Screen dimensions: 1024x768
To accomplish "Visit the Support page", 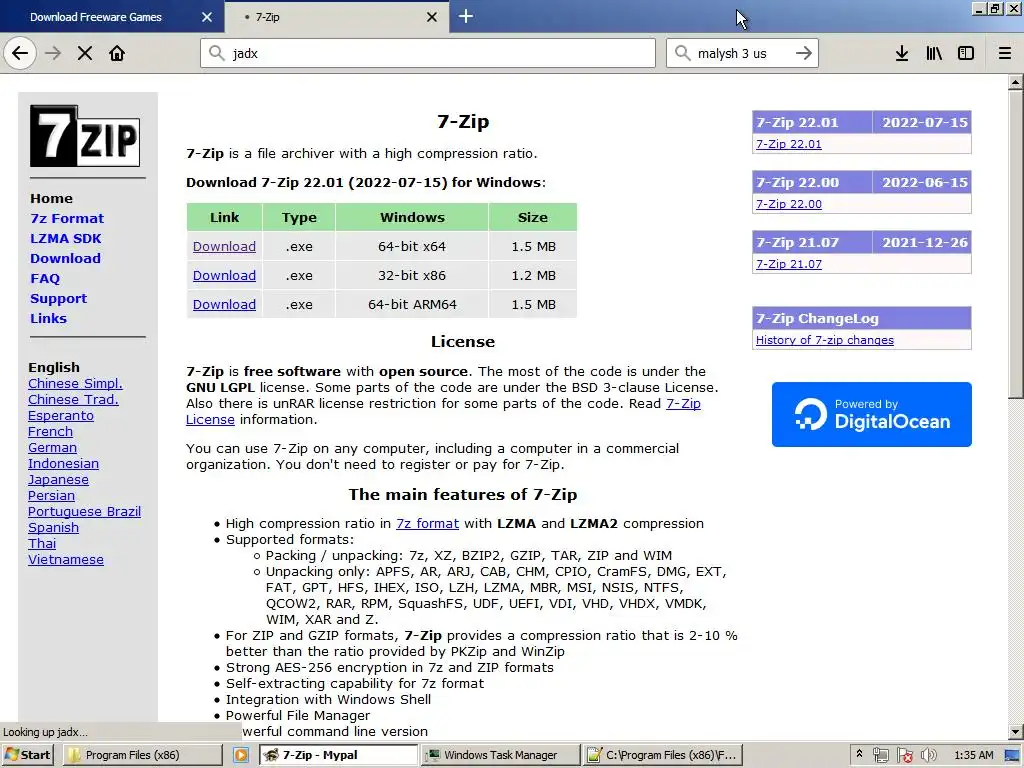I will (x=58, y=298).
